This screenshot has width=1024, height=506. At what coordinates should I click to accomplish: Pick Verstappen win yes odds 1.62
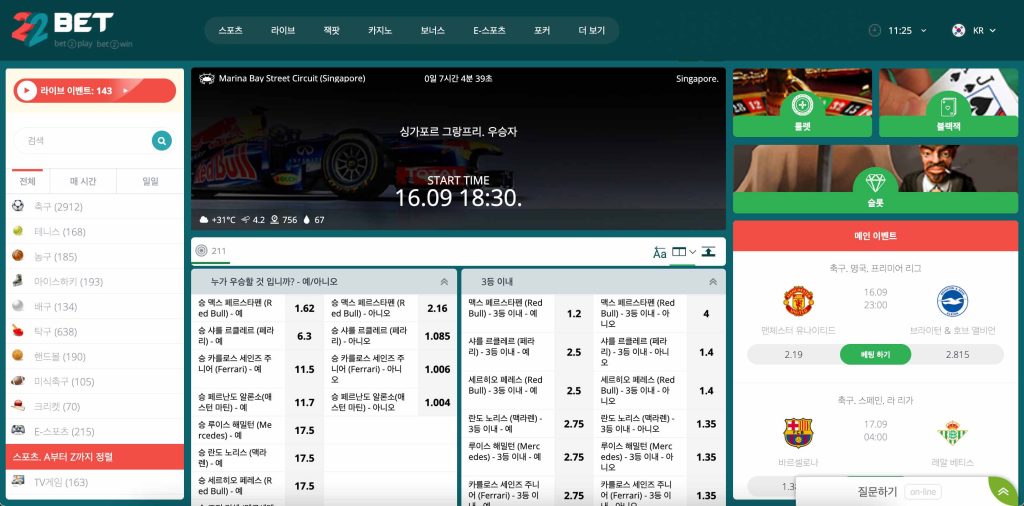tap(304, 308)
